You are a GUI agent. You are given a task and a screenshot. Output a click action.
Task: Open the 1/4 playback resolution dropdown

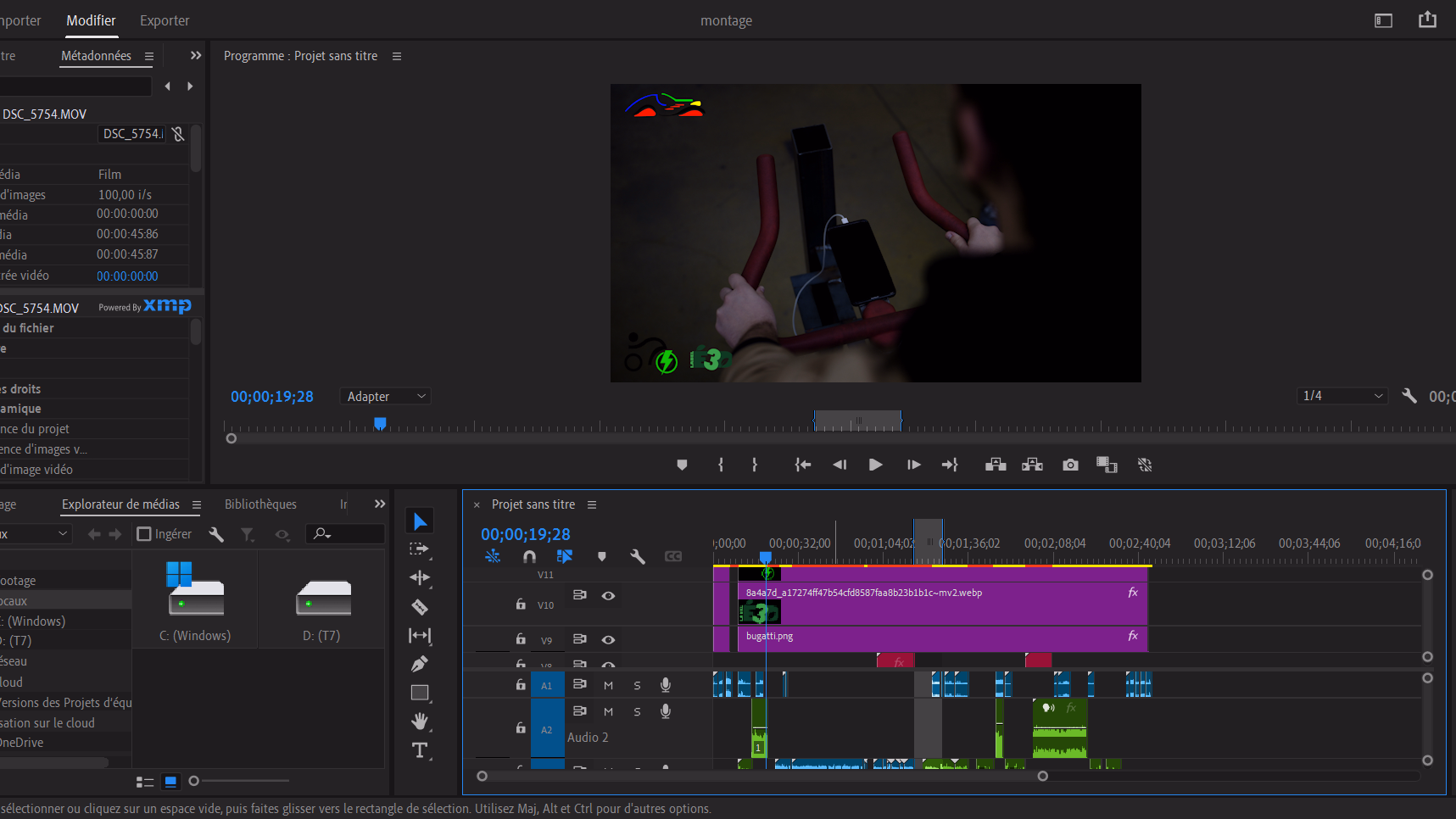(1342, 396)
